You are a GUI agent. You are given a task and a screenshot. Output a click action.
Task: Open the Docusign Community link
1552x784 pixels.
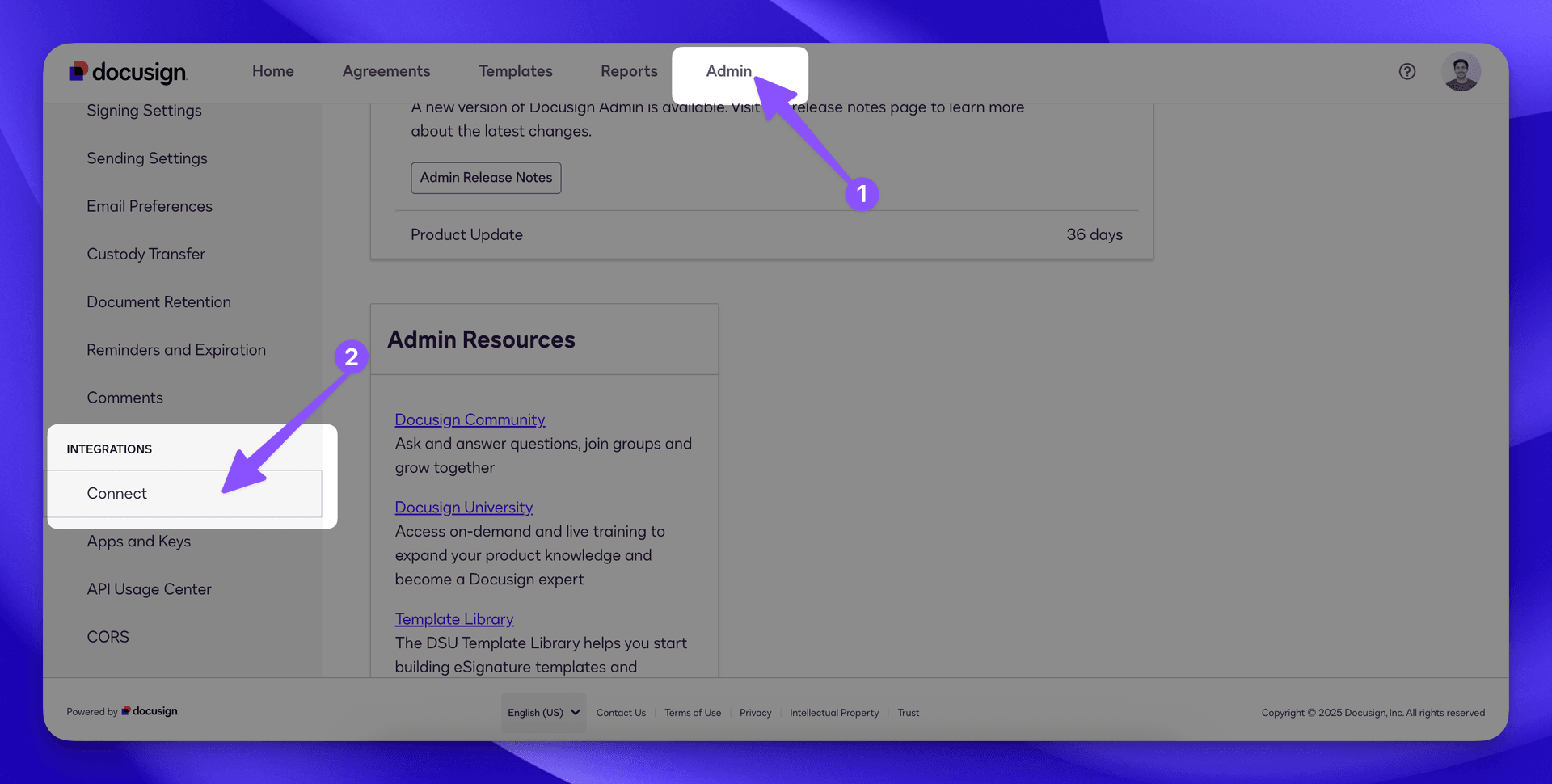tap(470, 419)
